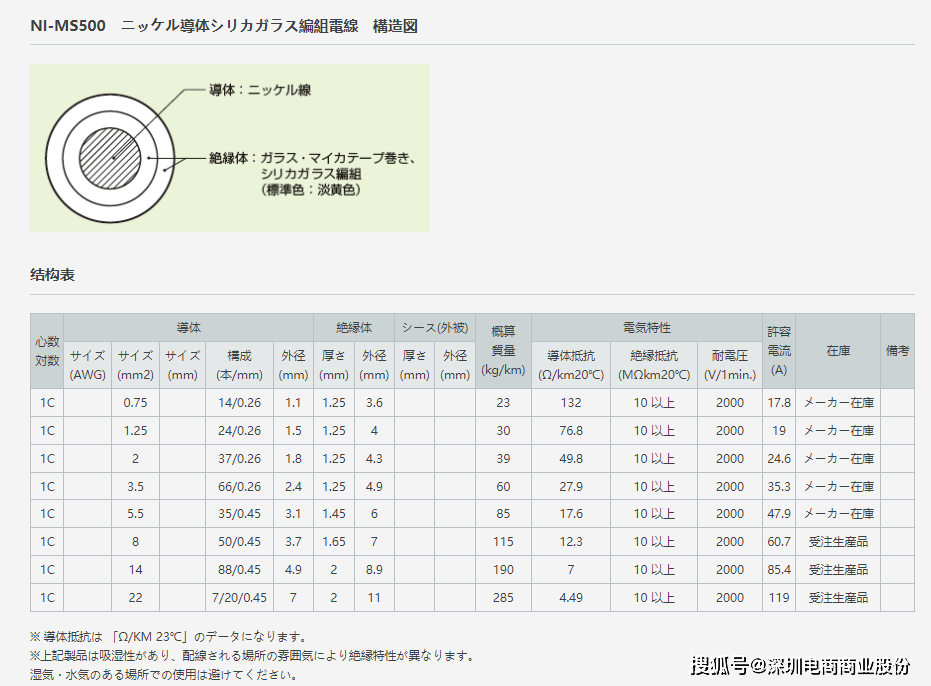Click the 絶縁体 description label in the diagram
Viewport: 931px width, 686px height.
coord(312,174)
